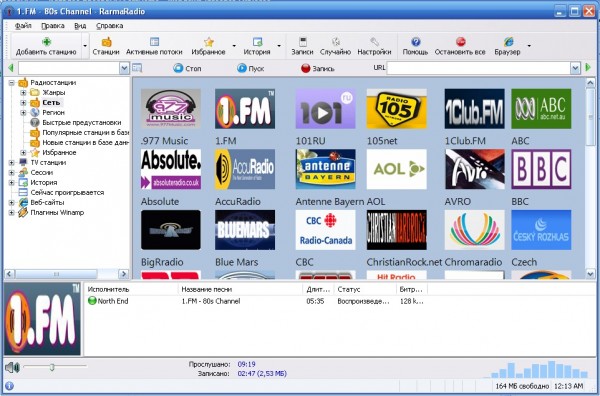Adjust the volume slider handle
Viewport: 600px width, 396px height.
click(52, 367)
